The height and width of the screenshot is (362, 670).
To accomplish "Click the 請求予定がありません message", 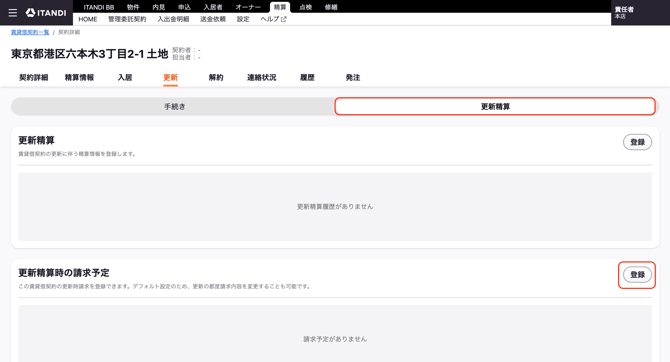I will tap(335, 339).
